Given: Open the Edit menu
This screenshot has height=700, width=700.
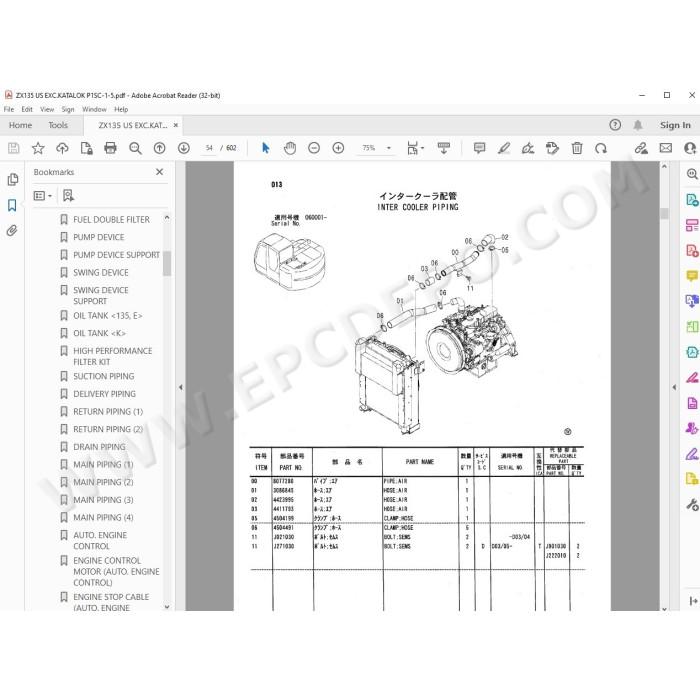Looking at the screenshot, I should pyautogui.click(x=27, y=109).
